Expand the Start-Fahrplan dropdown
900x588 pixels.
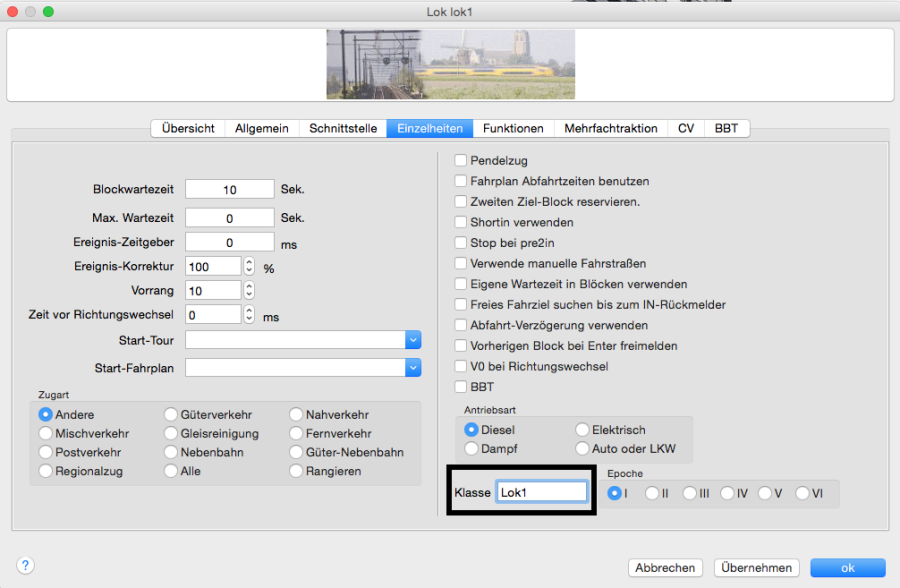[x=413, y=368]
